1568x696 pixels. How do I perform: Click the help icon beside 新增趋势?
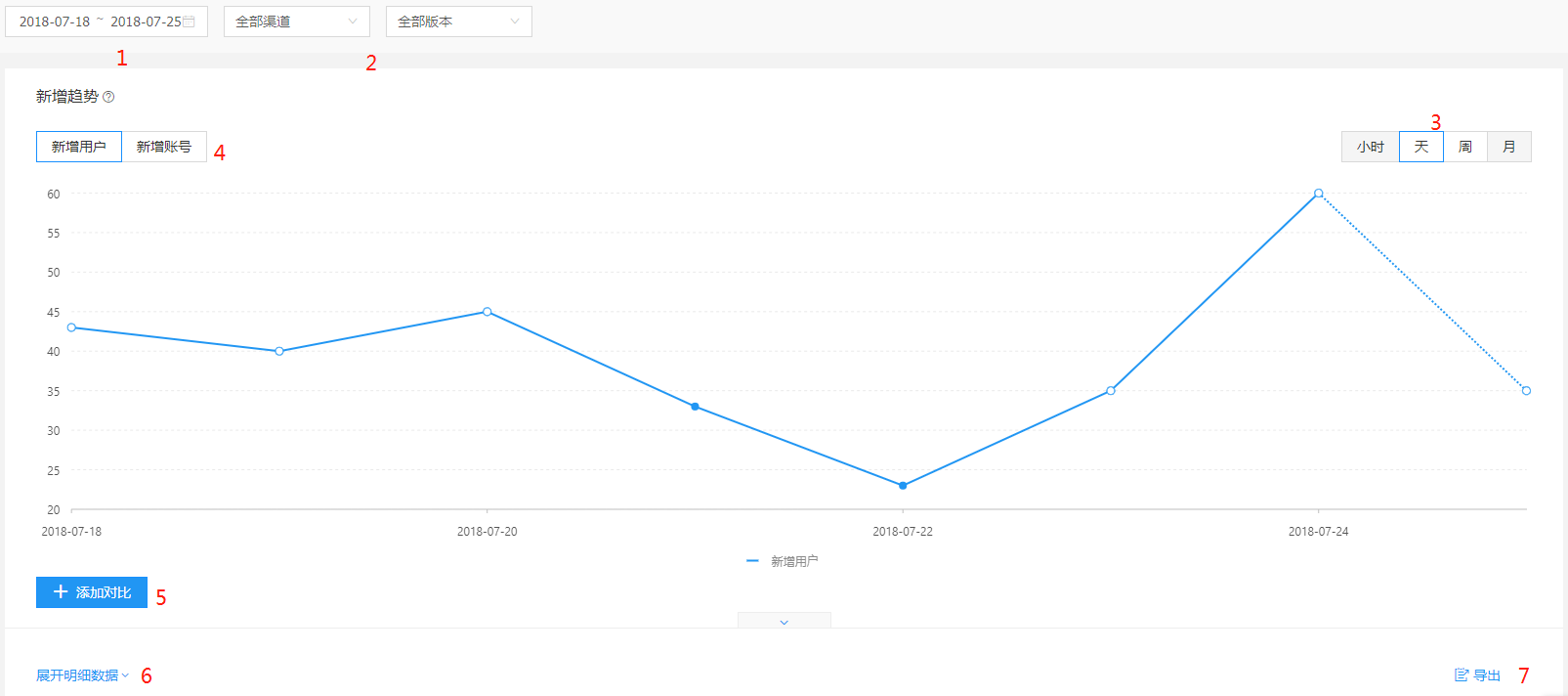[108, 97]
